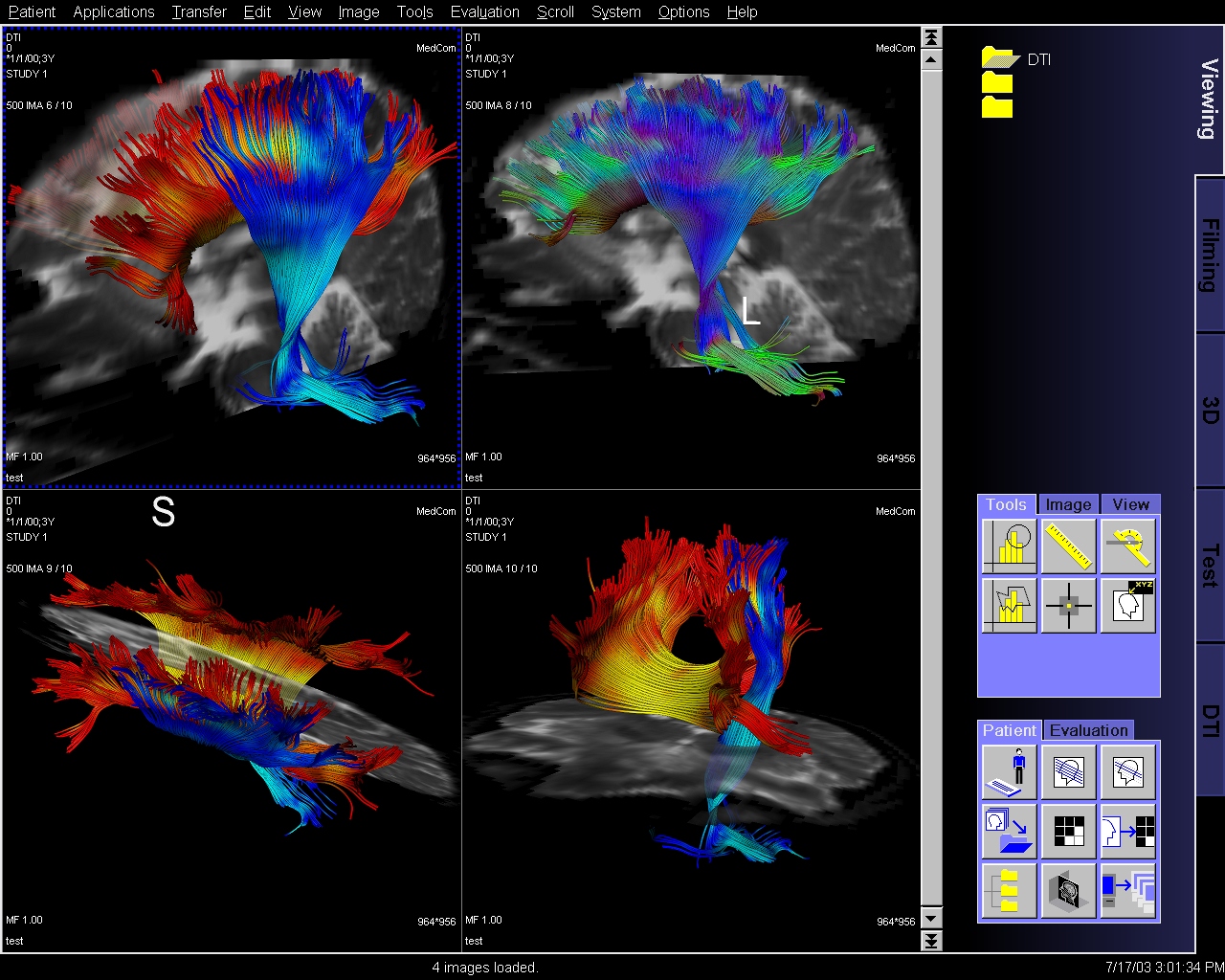
Task: Open the Evaluation menu
Action: point(484,11)
